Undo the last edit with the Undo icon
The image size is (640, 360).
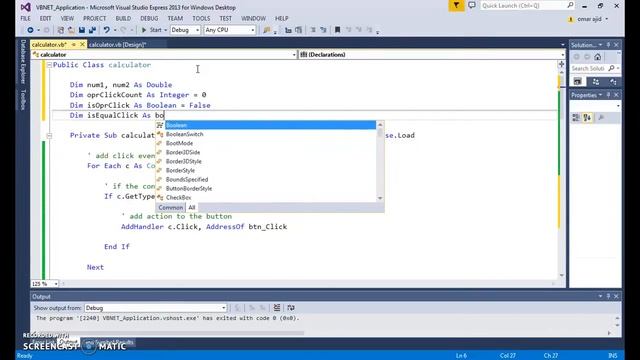(107, 30)
